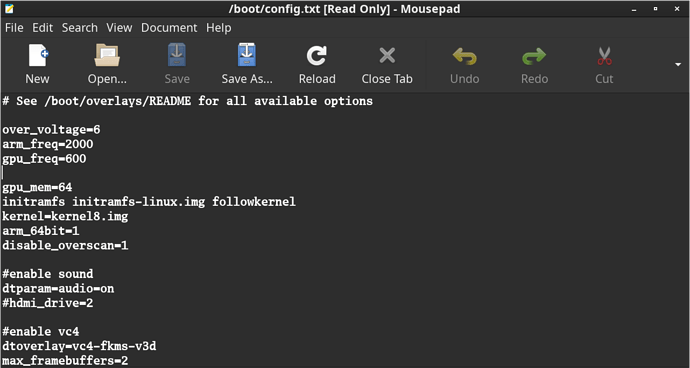Expand the toolbar overflow arrow
Image resolution: width=690 pixels, height=368 pixels.
point(678,64)
